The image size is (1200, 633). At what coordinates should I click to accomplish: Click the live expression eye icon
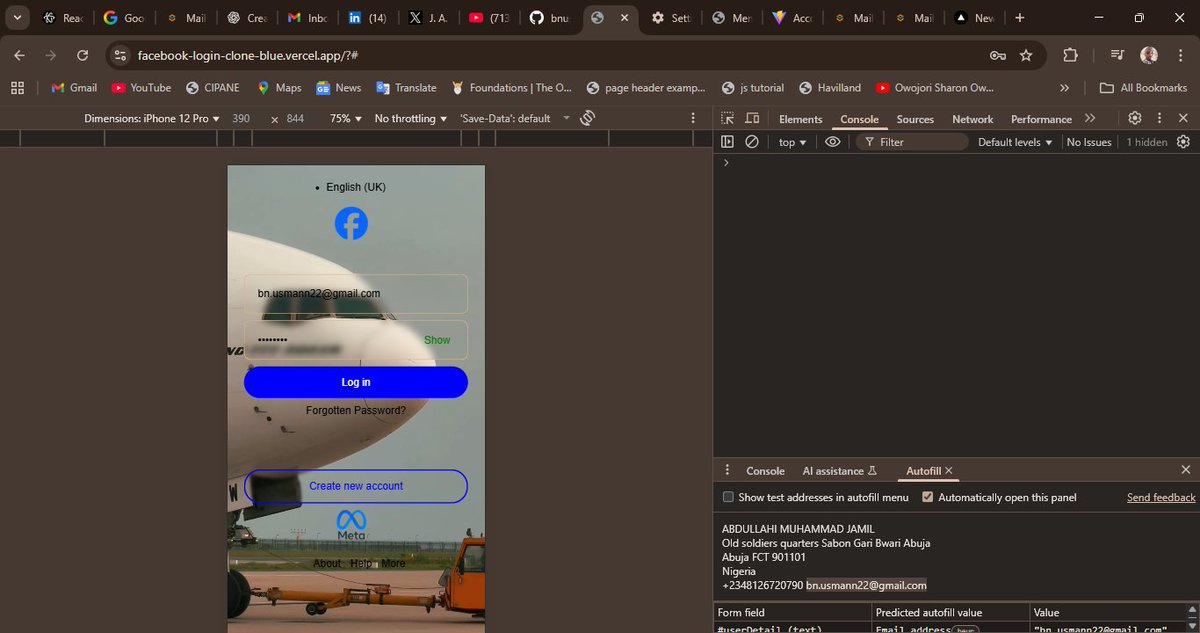[832, 142]
